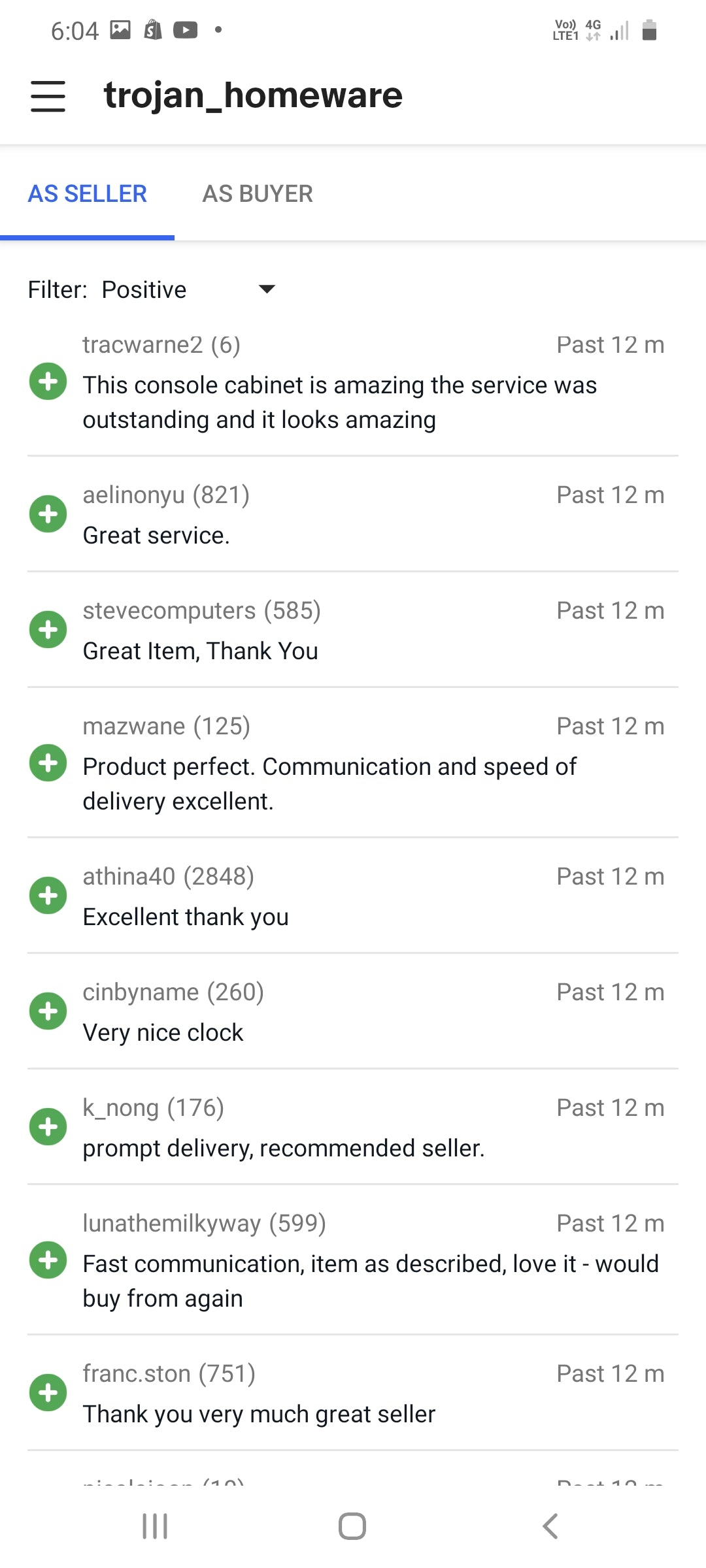Viewport: 706px width, 1568px height.
Task: Open lunathemilkyway (599) profile link
Action: coord(204,1223)
